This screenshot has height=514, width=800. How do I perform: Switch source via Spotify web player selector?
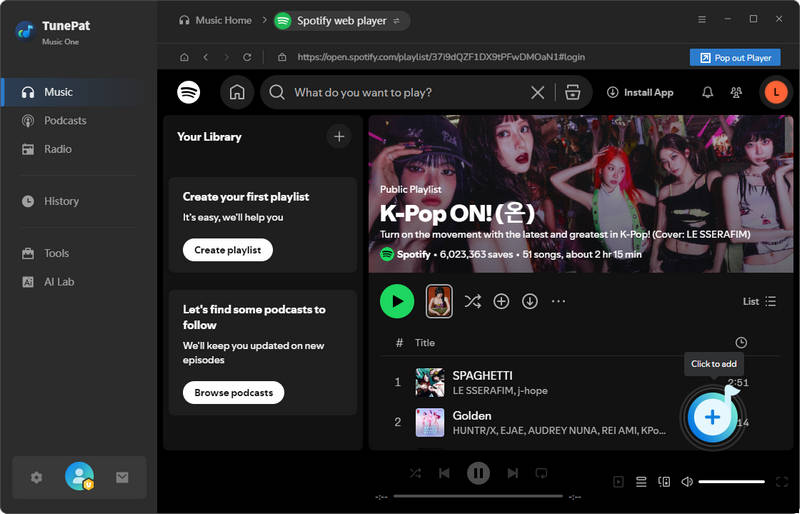click(342, 21)
